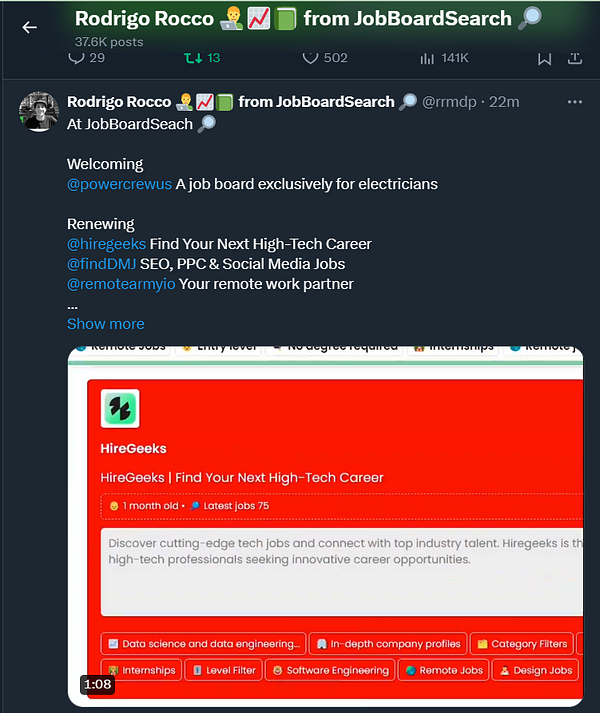The width and height of the screenshot is (600, 713).
Task: Click the HireGeeks green logo icon
Action: coord(120,408)
